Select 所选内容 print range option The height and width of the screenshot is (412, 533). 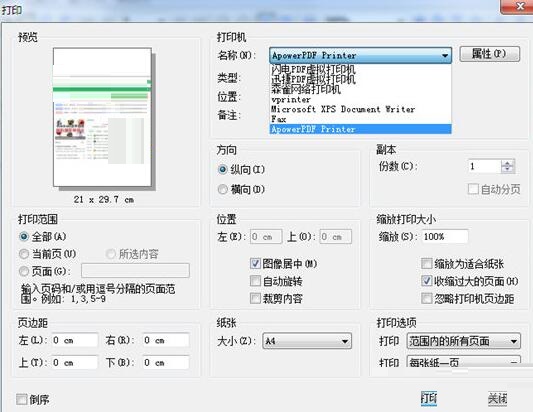[x=111, y=254]
